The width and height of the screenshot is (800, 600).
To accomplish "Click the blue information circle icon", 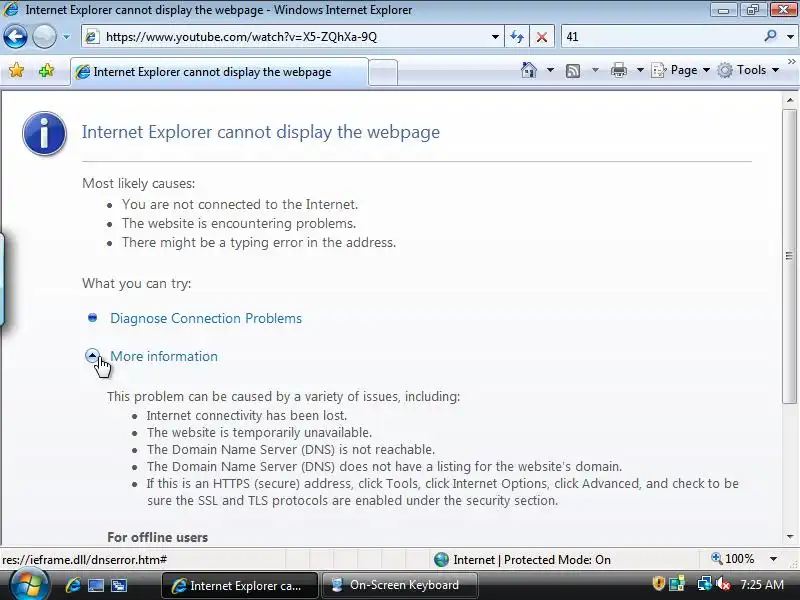I will 44,134.
